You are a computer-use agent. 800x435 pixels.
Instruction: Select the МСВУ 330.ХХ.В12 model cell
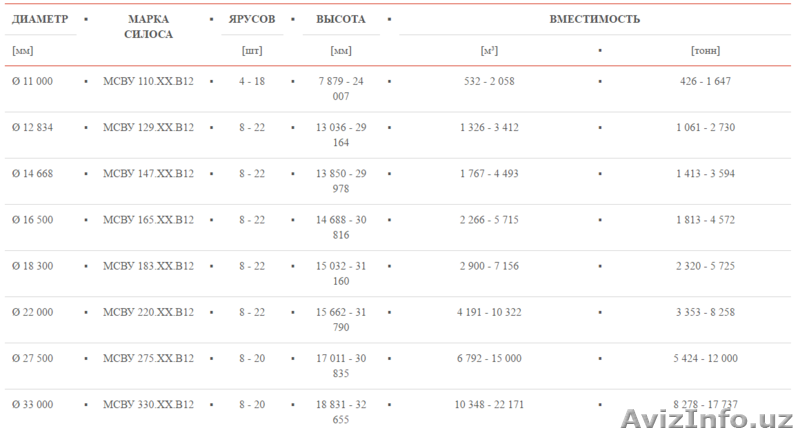(x=149, y=404)
